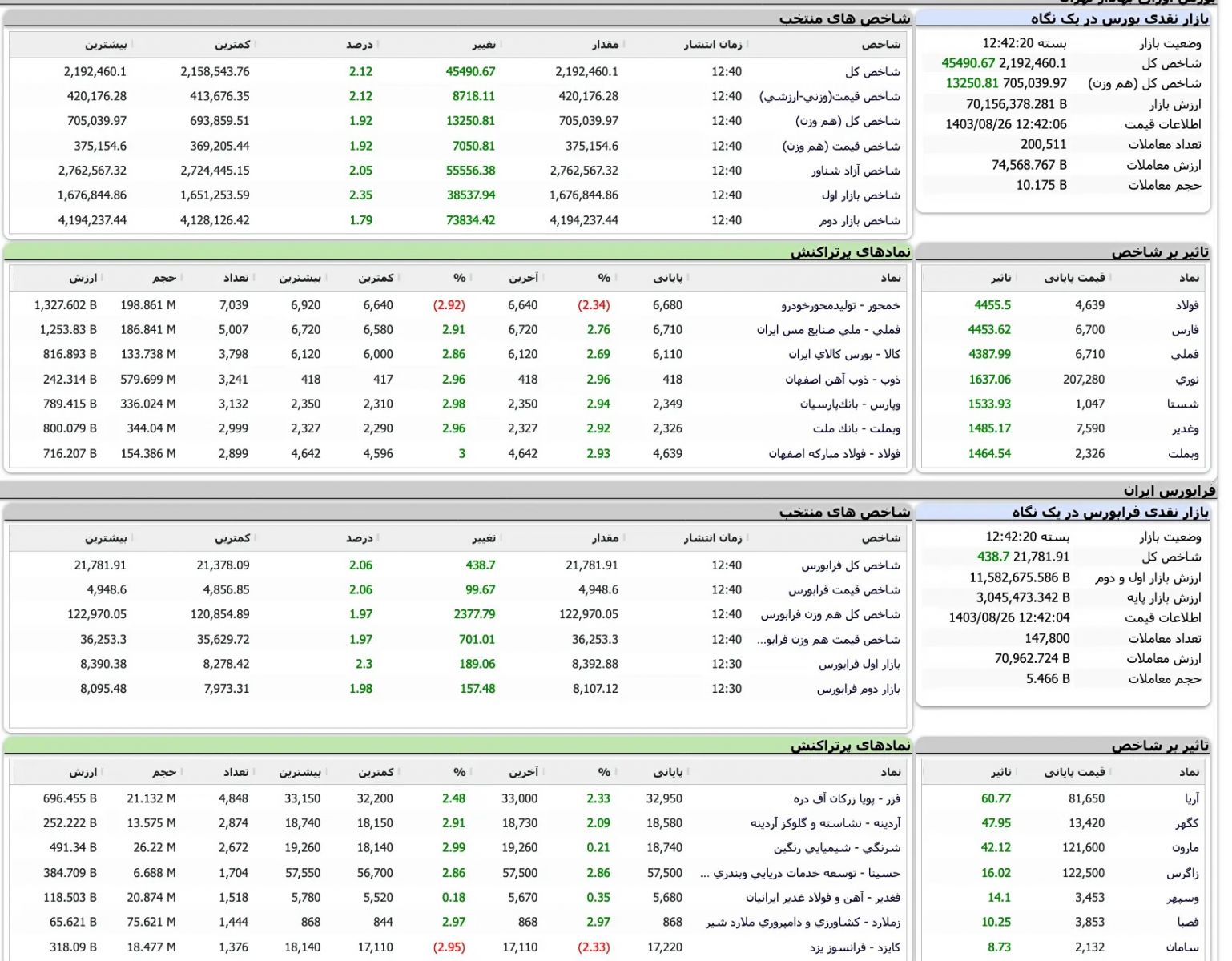1232x961 pixels.
Task: Open the حسينا - توسعه خدمات دريايي symbol
Action: (801, 873)
